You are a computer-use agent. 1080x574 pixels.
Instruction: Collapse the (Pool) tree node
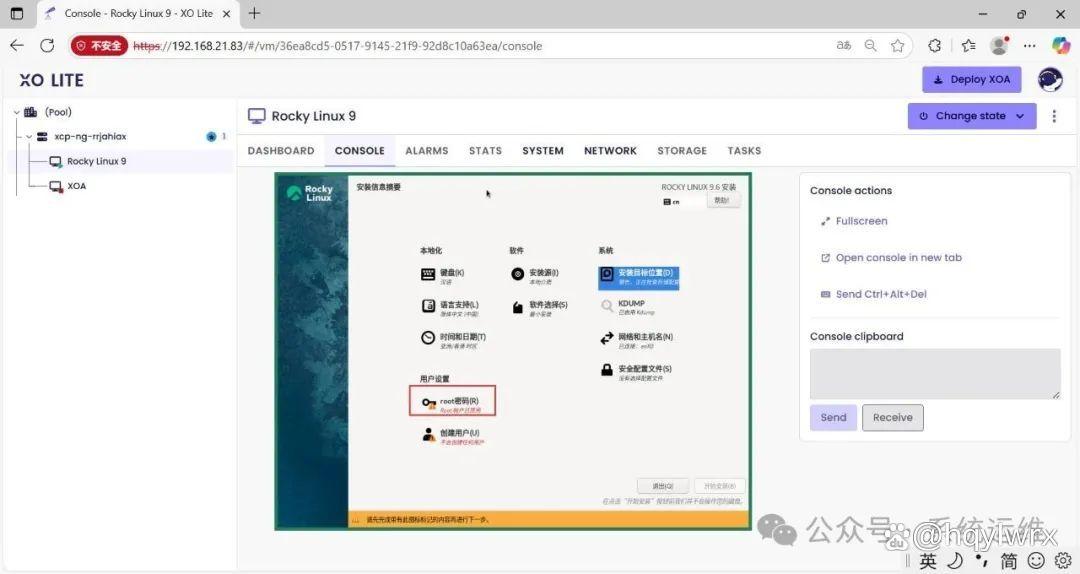17,112
